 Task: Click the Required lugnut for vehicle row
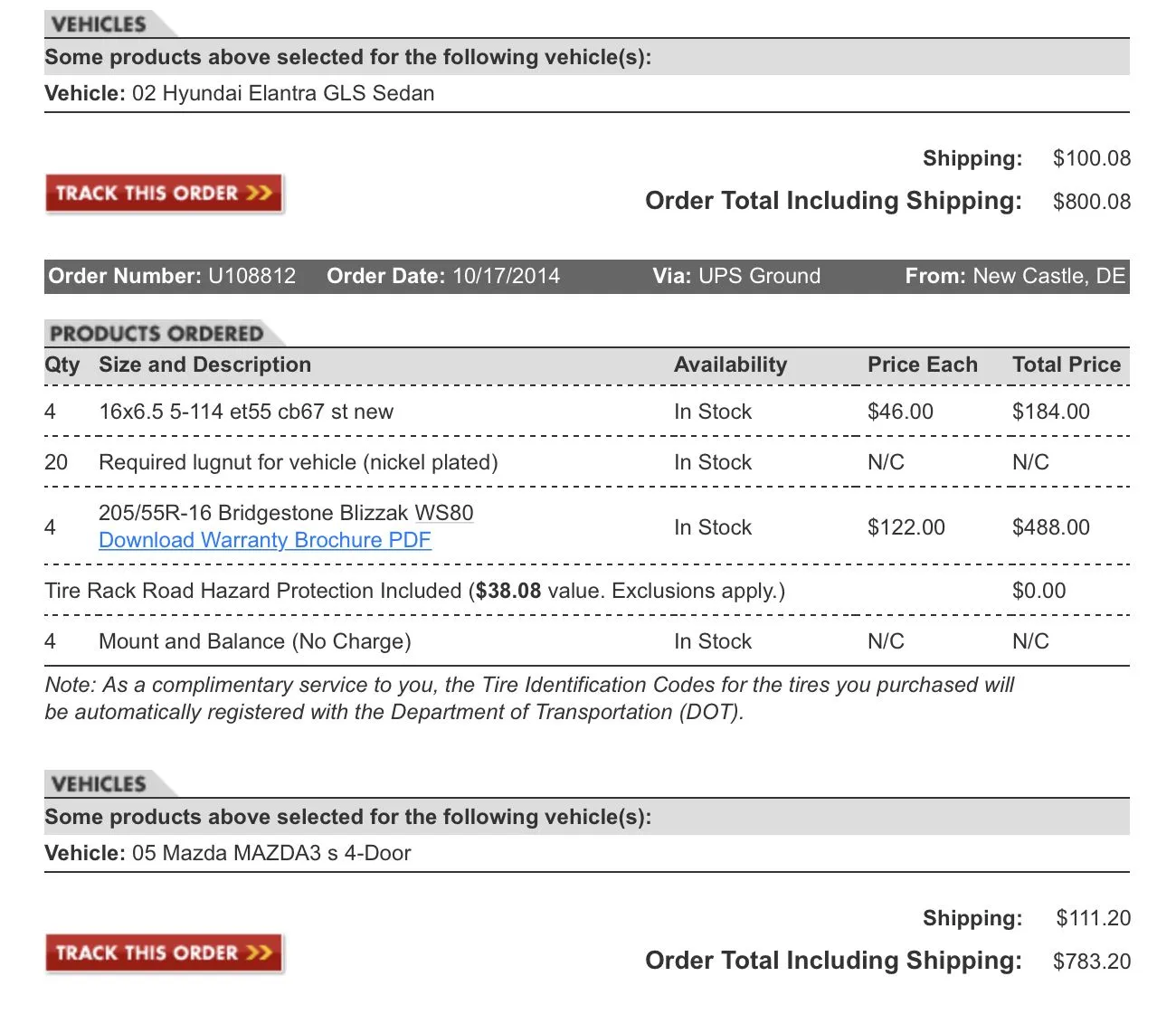(587, 462)
